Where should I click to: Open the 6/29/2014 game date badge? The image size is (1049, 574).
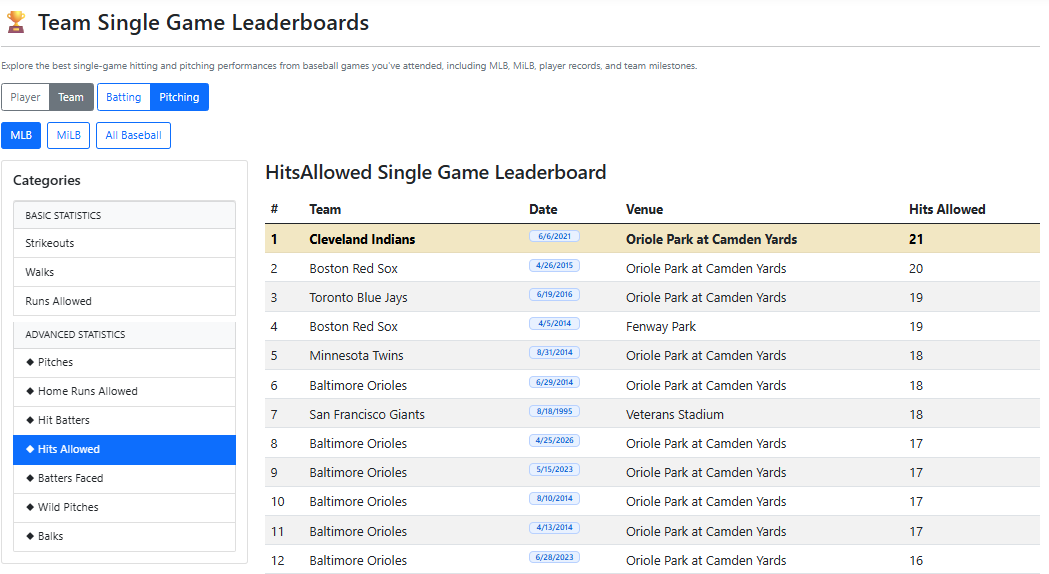tap(555, 383)
